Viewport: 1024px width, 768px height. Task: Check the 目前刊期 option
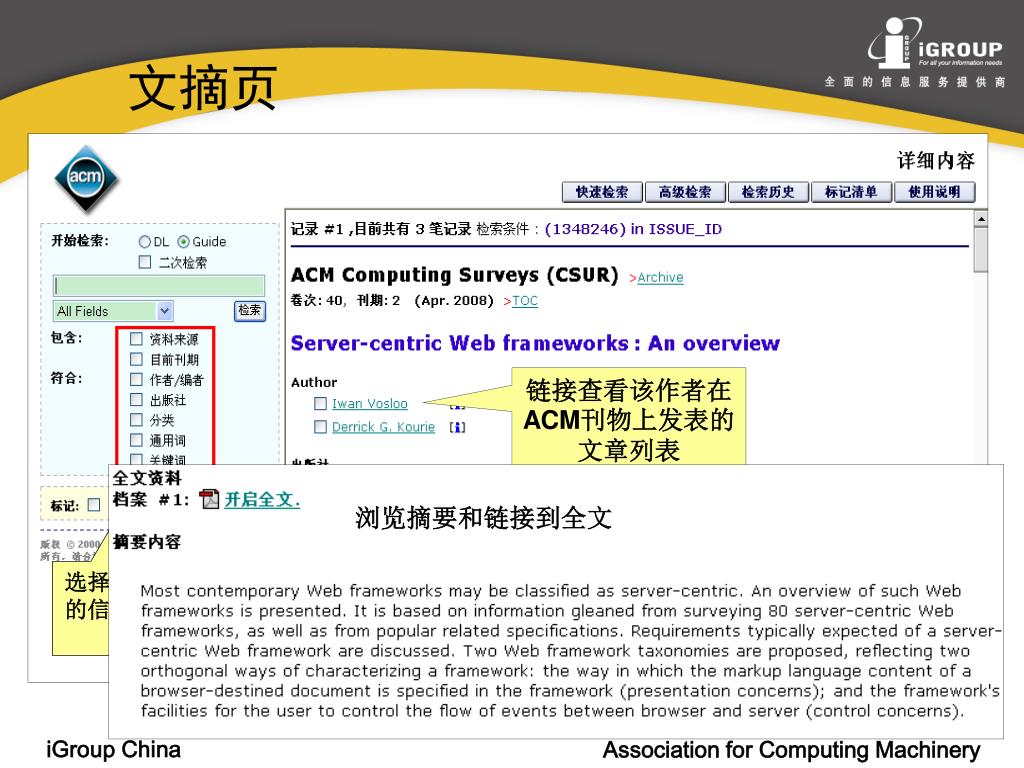(x=136, y=359)
